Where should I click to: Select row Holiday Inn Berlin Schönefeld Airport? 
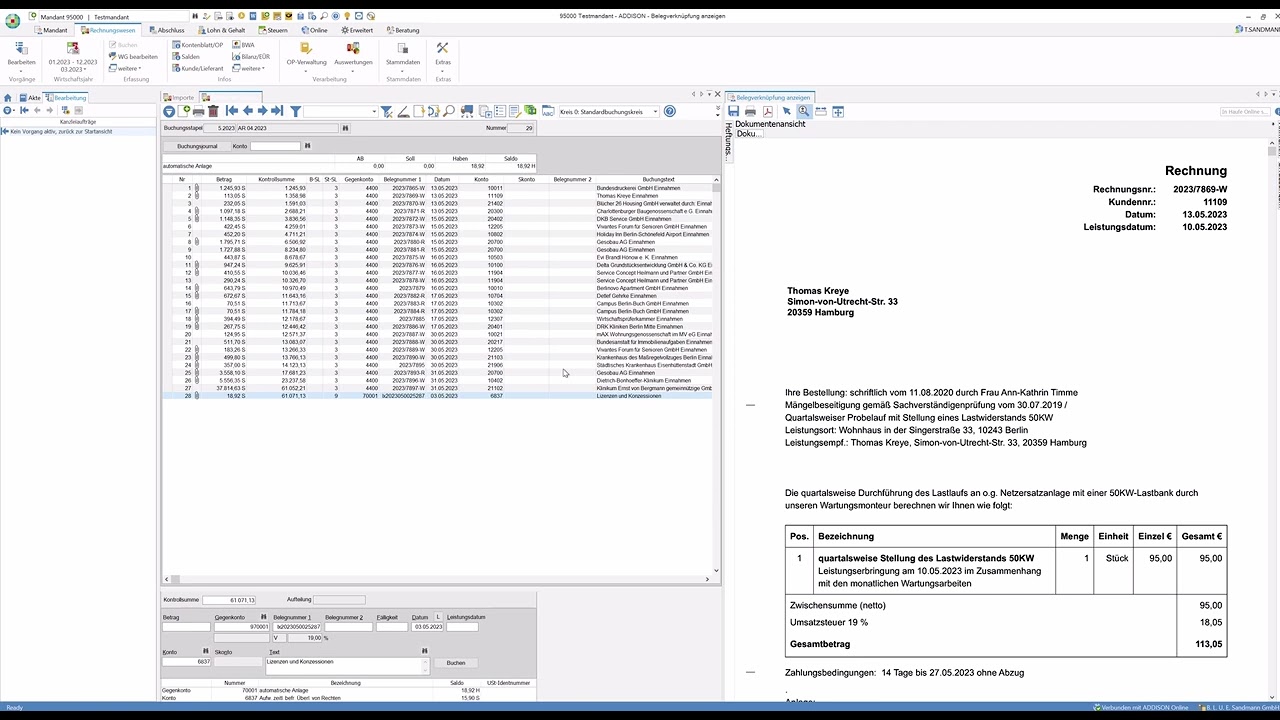[438, 234]
